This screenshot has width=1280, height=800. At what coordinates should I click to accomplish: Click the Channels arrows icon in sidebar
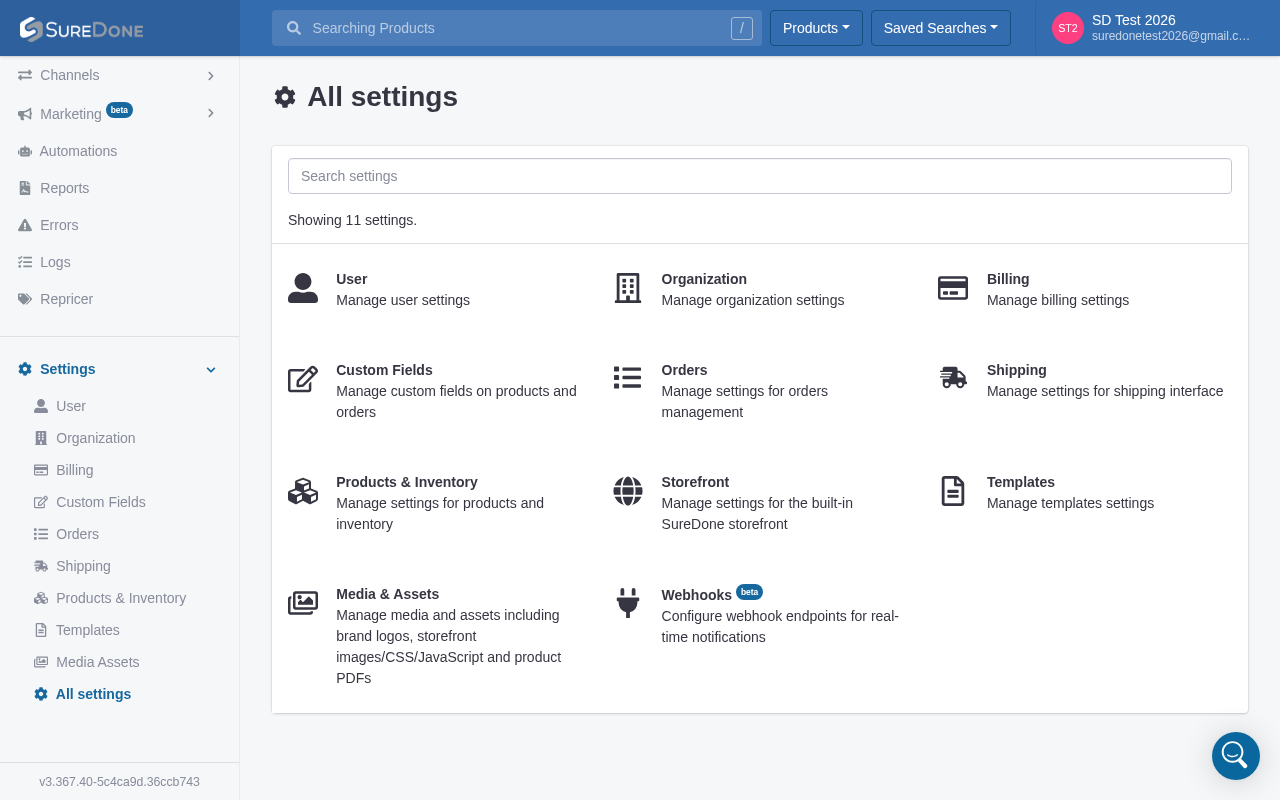click(25, 75)
